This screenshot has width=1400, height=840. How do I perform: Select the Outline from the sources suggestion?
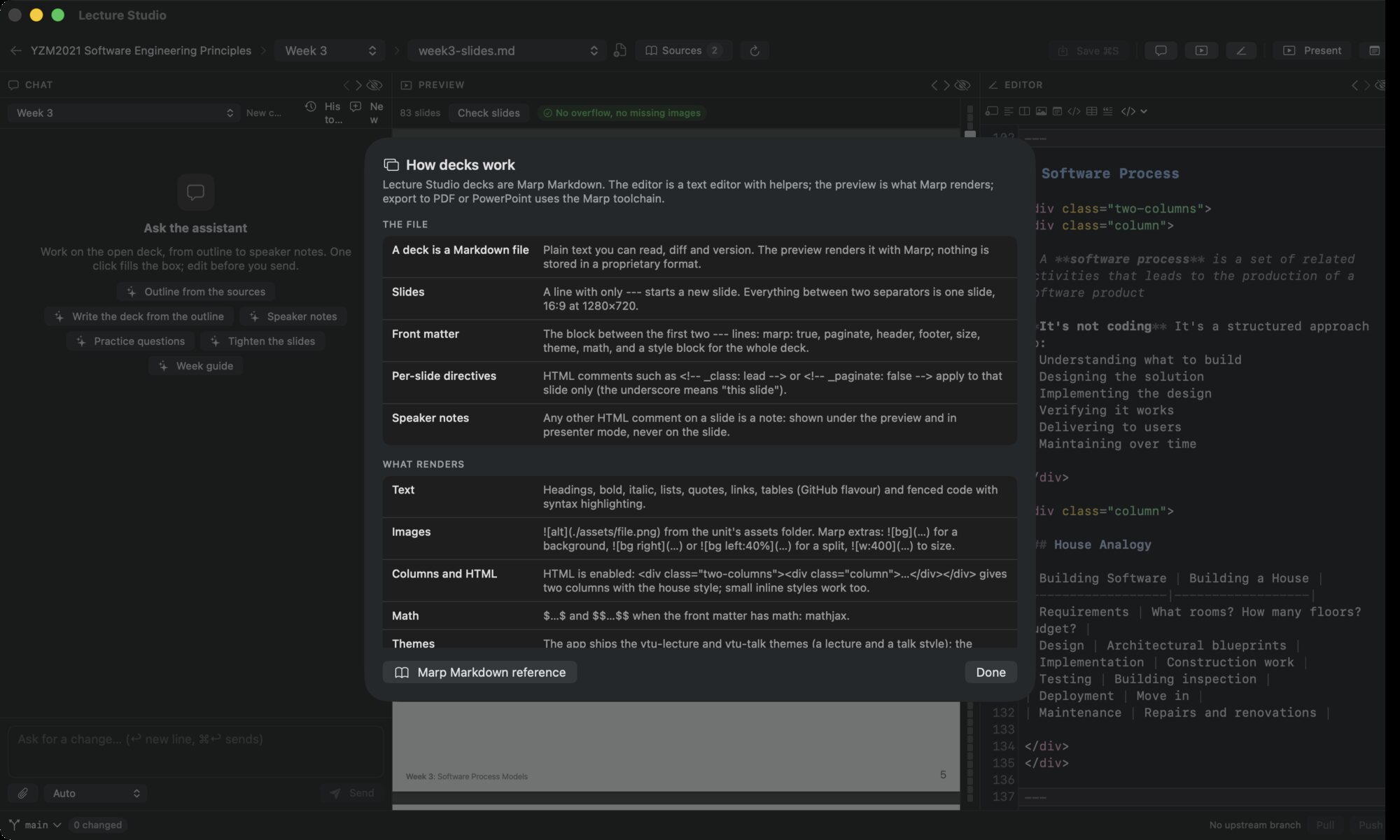195,292
